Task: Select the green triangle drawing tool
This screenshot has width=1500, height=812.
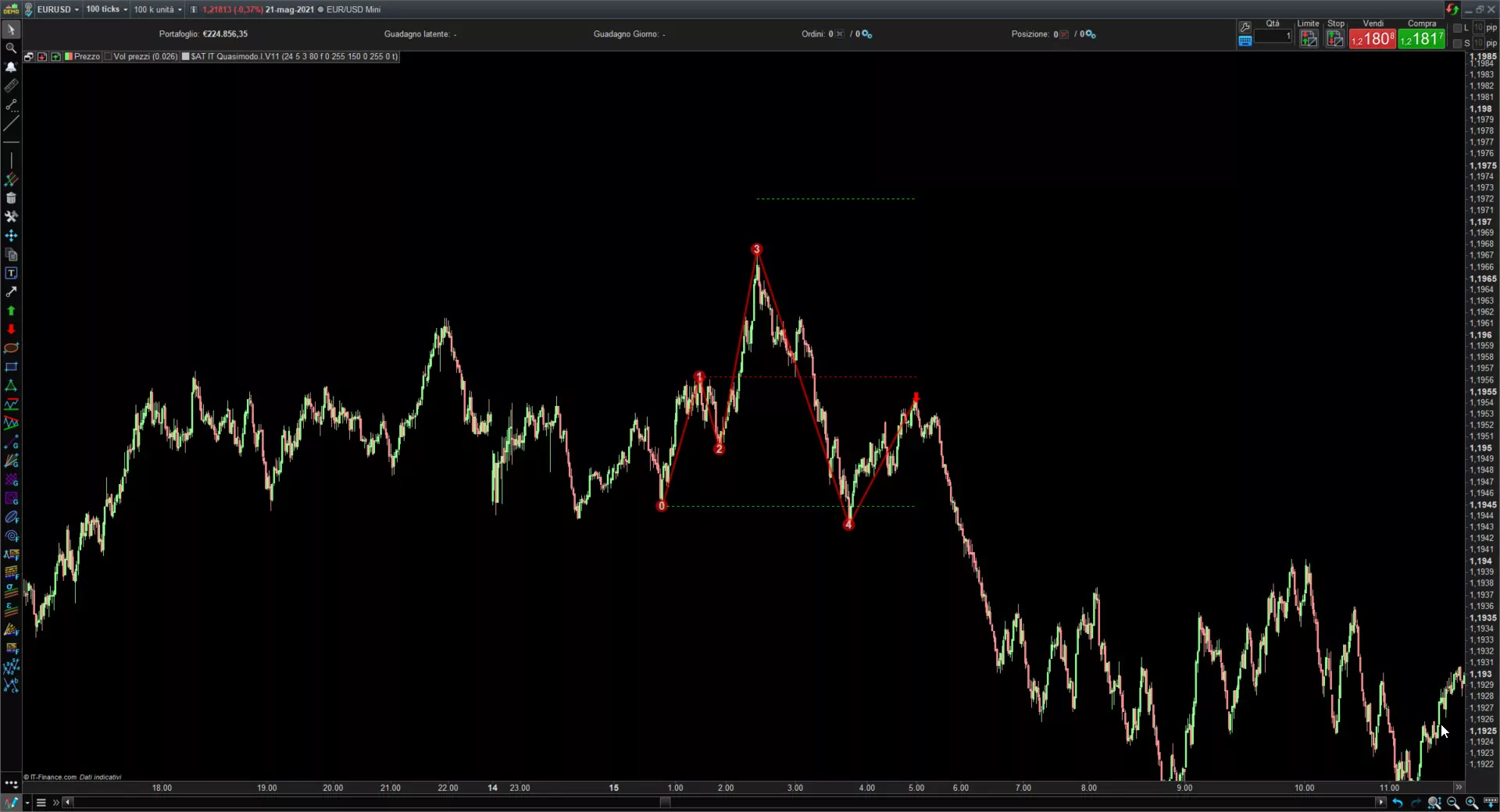Action: (11, 386)
